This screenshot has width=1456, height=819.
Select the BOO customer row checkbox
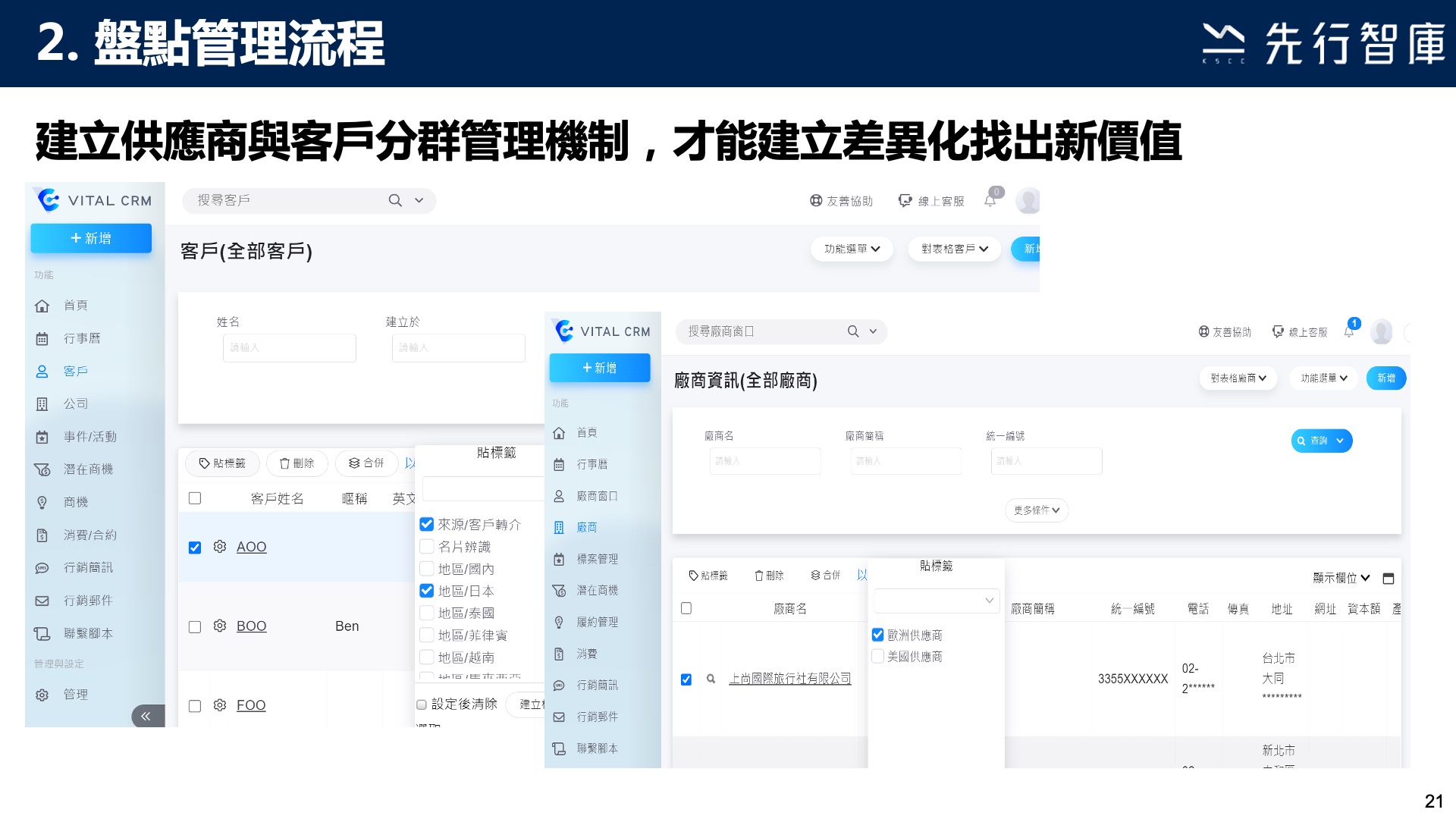coord(195,626)
